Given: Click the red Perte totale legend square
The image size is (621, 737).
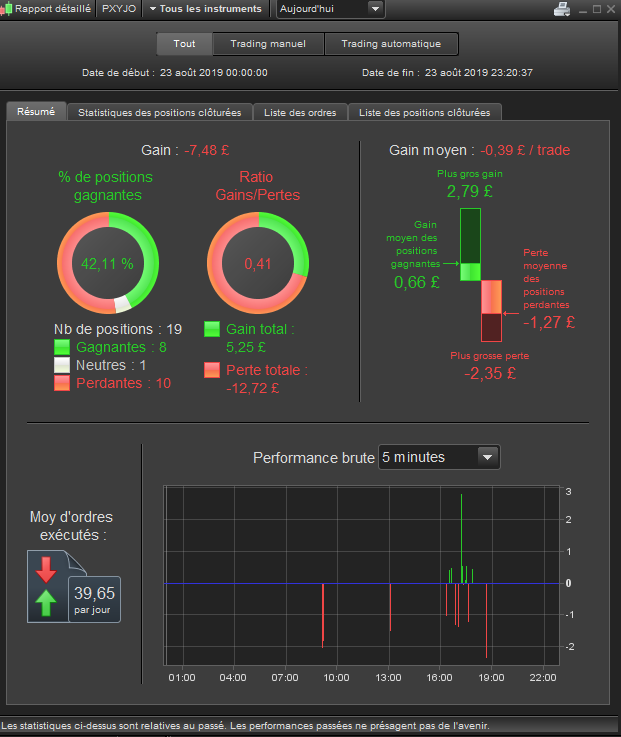Looking at the screenshot, I should coord(212,370).
